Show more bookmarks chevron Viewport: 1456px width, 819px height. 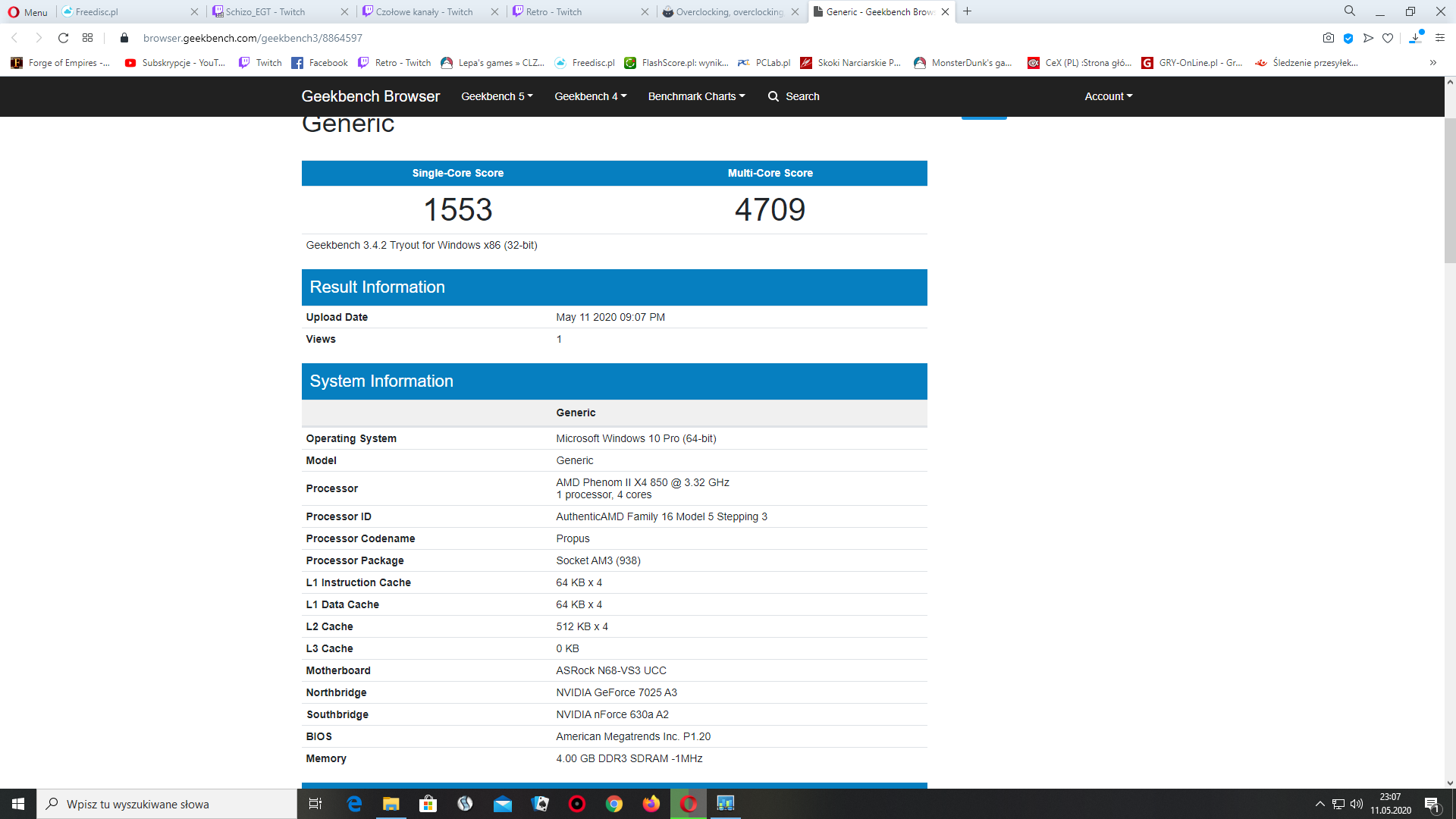click(x=1433, y=63)
